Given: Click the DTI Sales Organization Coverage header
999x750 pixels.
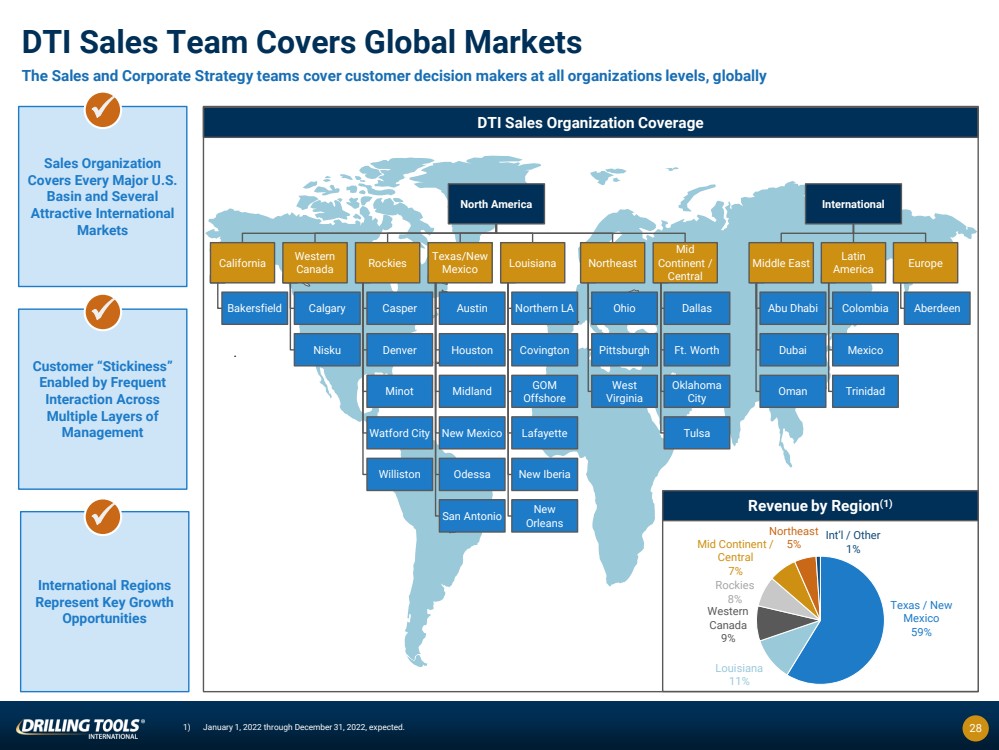Looking at the screenshot, I should (591, 122).
